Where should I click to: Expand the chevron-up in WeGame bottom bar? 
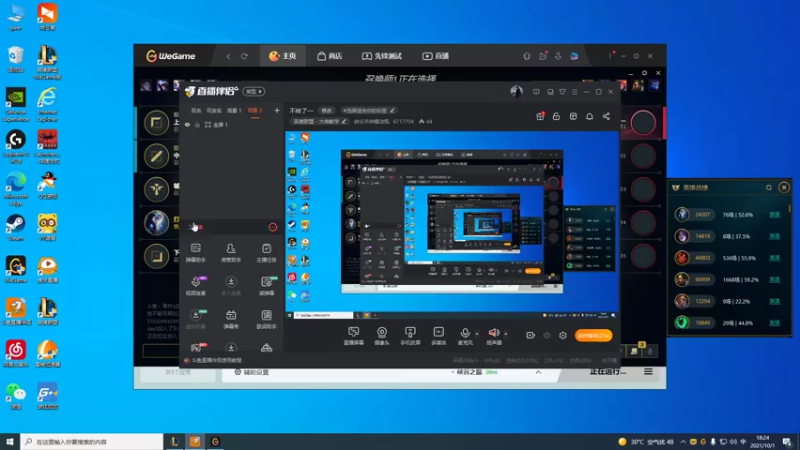[x=538, y=372]
